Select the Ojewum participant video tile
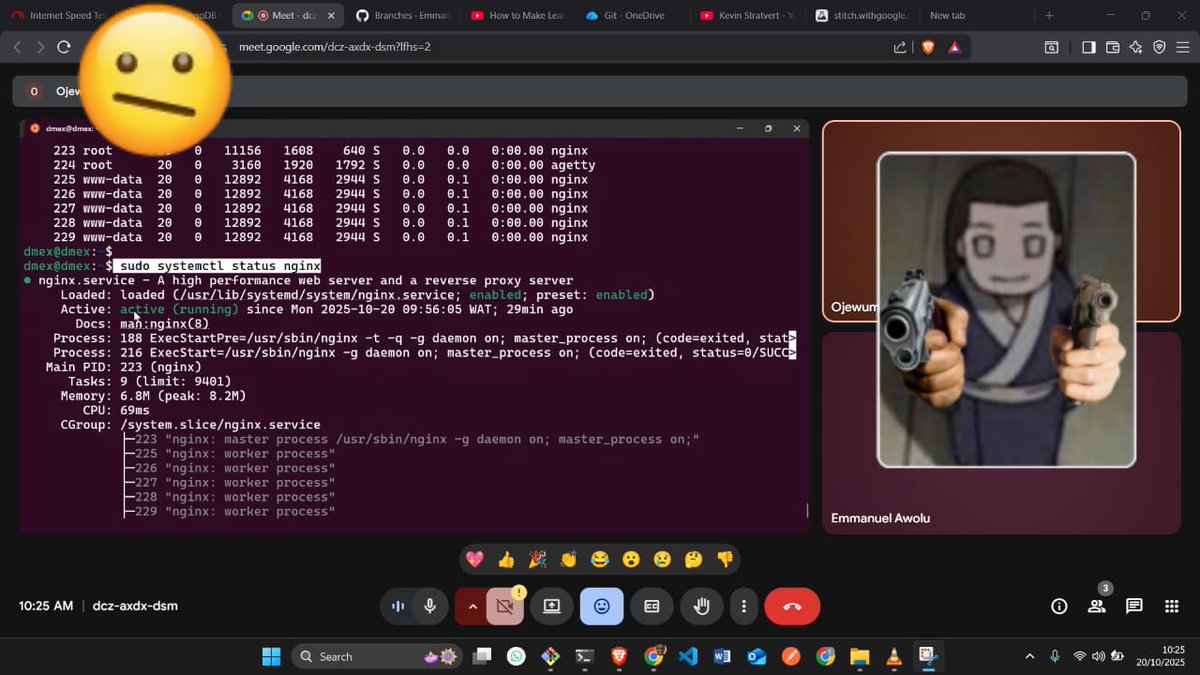Image resolution: width=1200 pixels, height=675 pixels. point(1001,221)
